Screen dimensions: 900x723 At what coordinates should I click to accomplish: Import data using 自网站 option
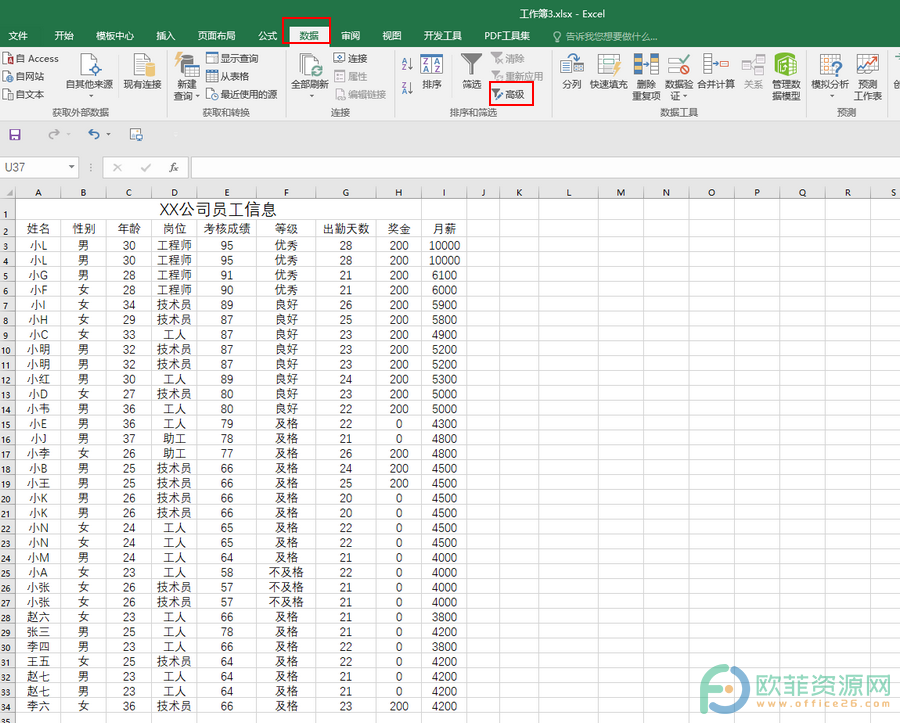[24, 76]
